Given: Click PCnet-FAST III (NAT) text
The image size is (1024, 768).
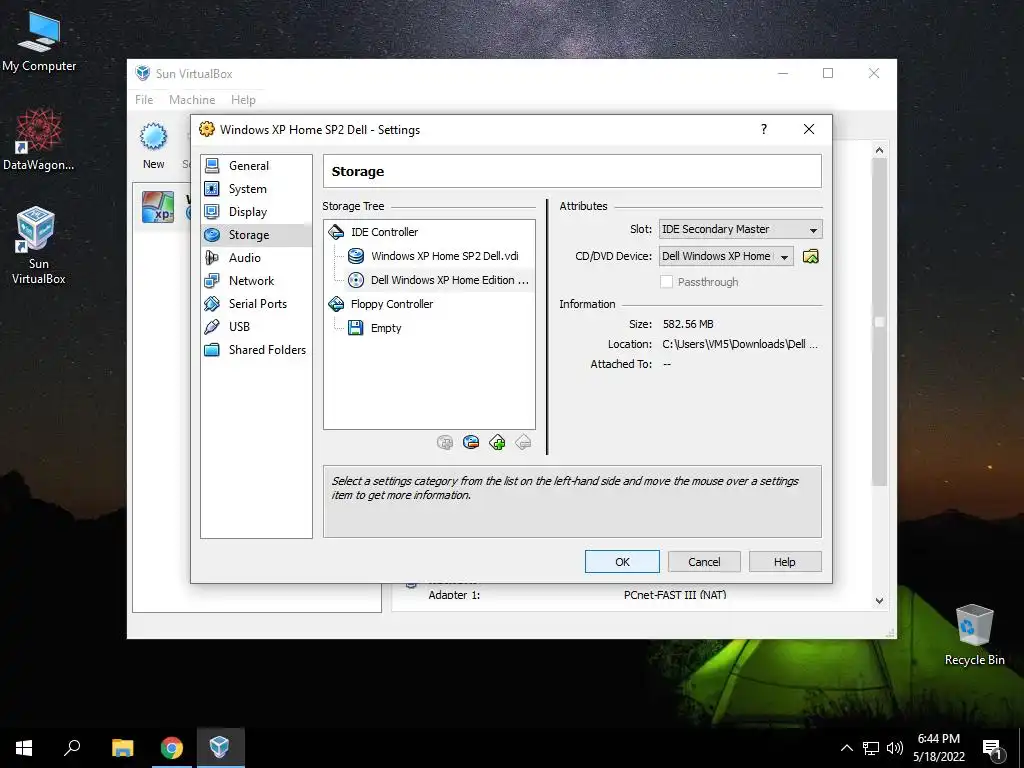Looking at the screenshot, I should (675, 595).
